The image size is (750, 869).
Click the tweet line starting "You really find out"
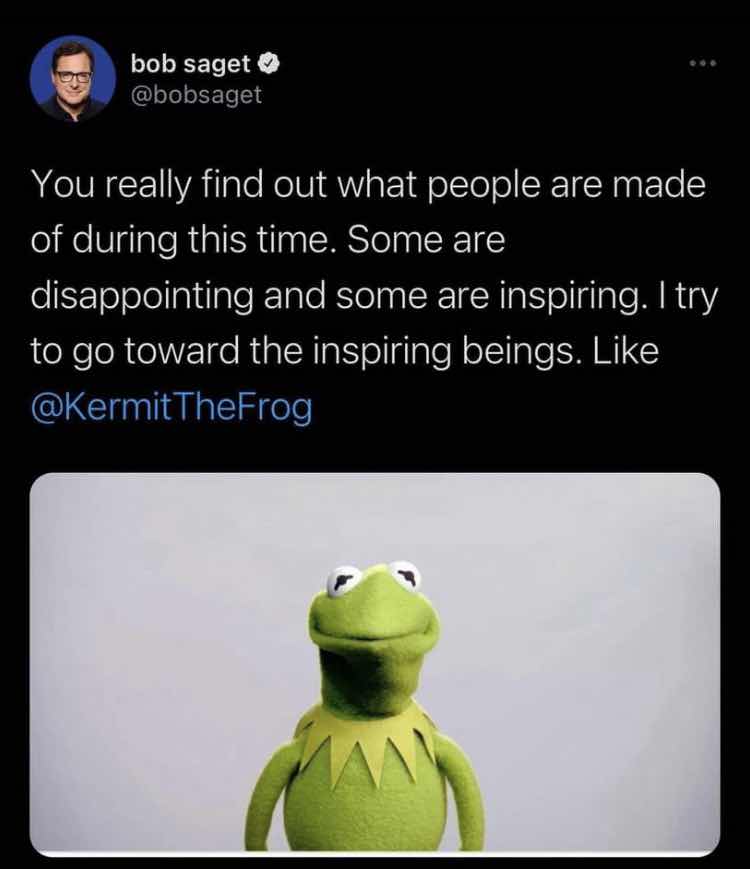[x=368, y=185]
